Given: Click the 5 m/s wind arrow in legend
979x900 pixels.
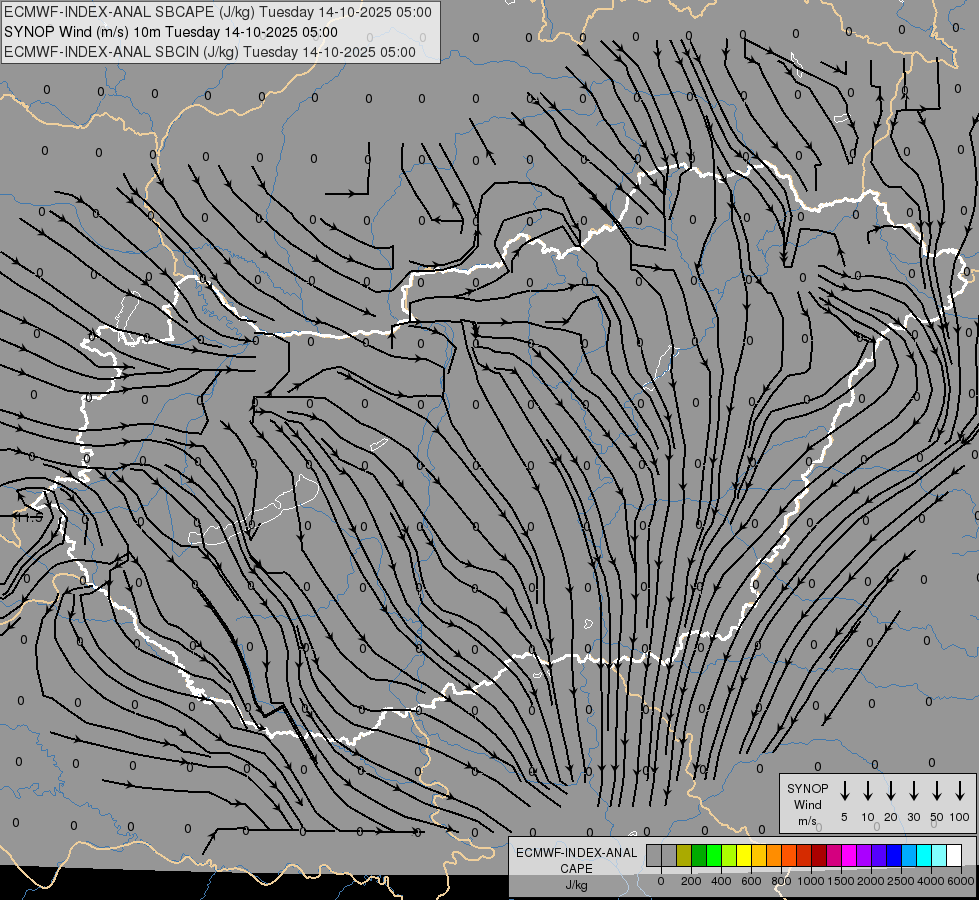Looking at the screenshot, I should tap(845, 791).
